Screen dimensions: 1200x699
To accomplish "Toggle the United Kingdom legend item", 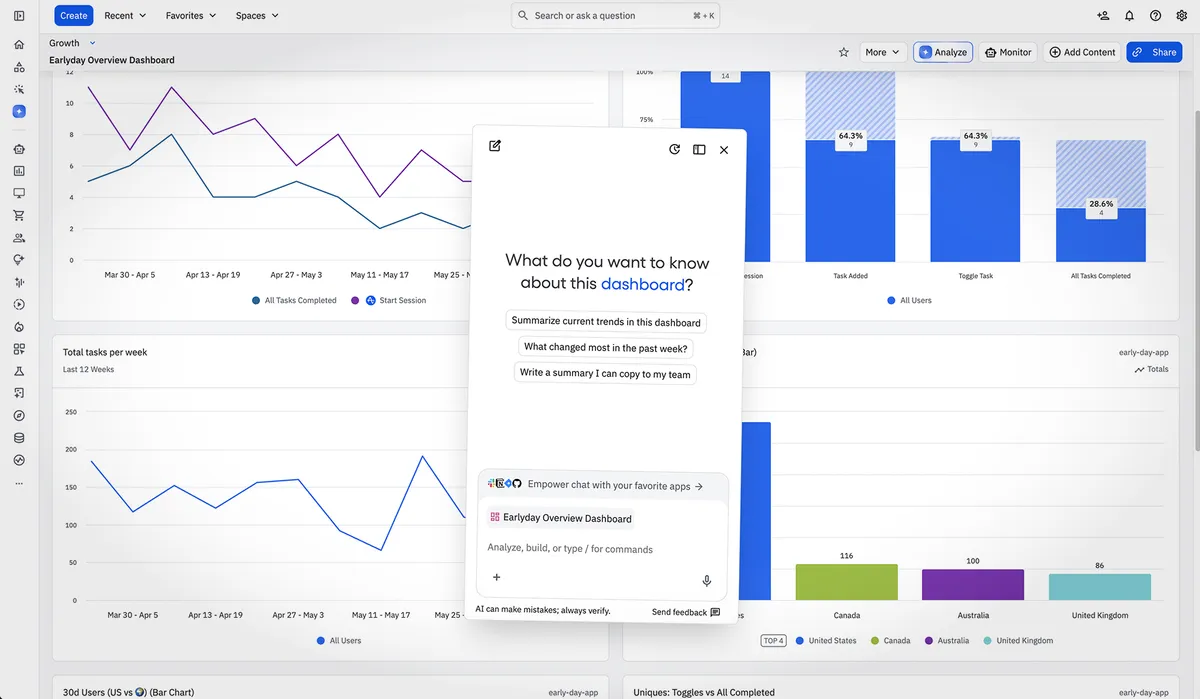I will [x=1017, y=640].
